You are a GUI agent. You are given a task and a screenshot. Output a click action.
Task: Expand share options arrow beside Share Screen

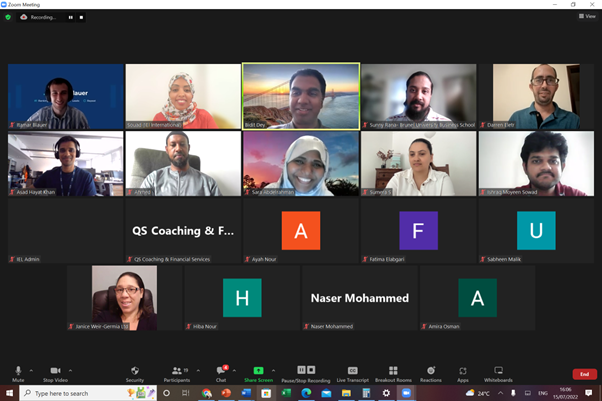(x=273, y=371)
